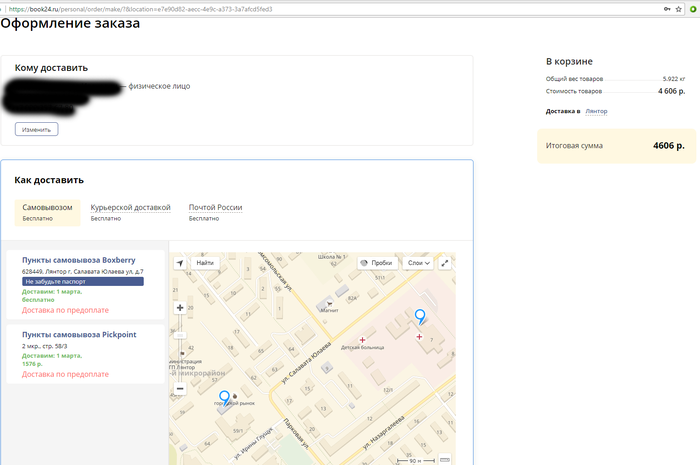Viewport: 700px width, 465px height.
Task: Click the map geolocation arrow icon
Action: [179, 263]
